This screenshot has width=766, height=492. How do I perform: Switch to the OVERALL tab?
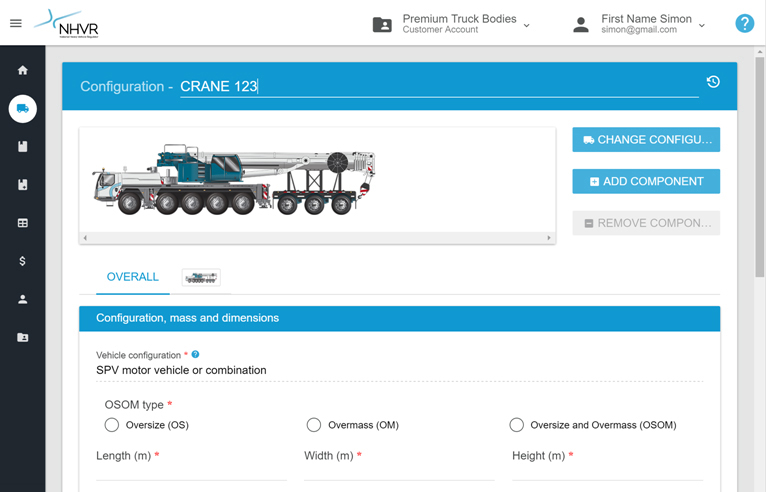tap(133, 277)
